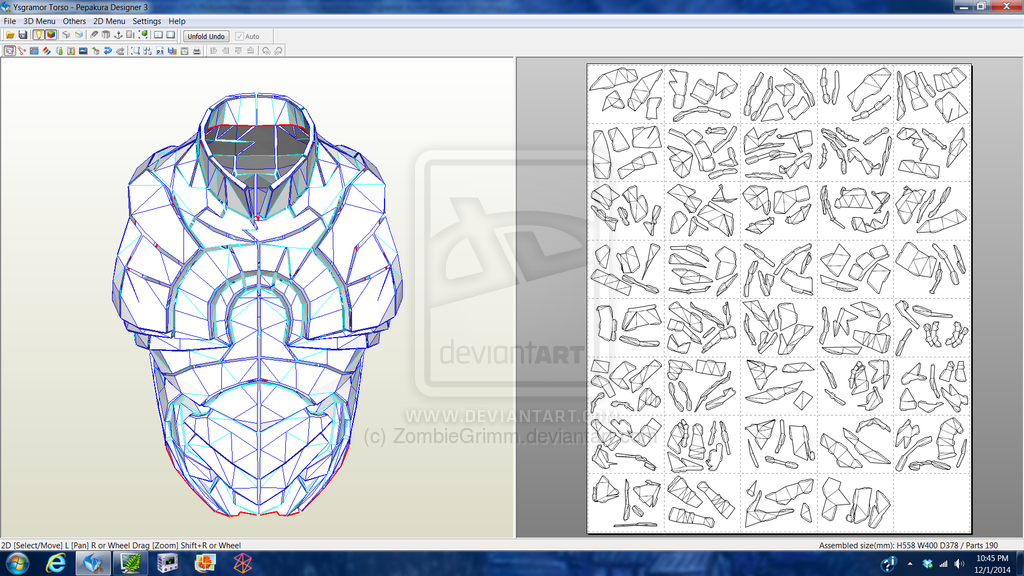This screenshot has width=1024, height=576.
Task: Click the box with red arrow icon
Action: point(95,50)
